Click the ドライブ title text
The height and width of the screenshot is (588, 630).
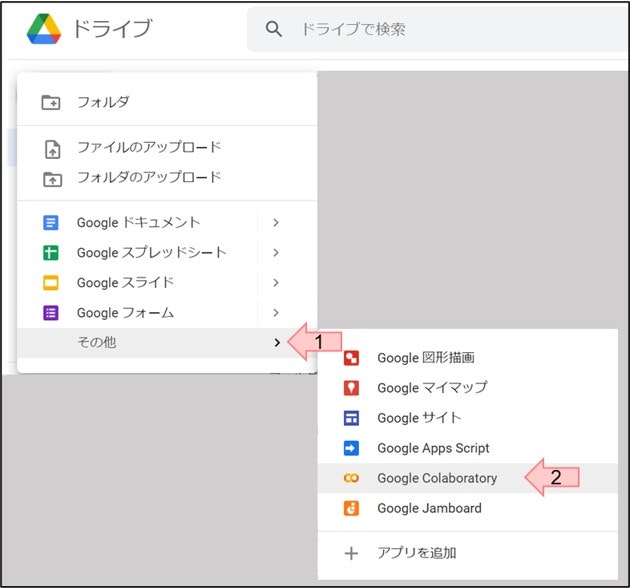tap(112, 29)
